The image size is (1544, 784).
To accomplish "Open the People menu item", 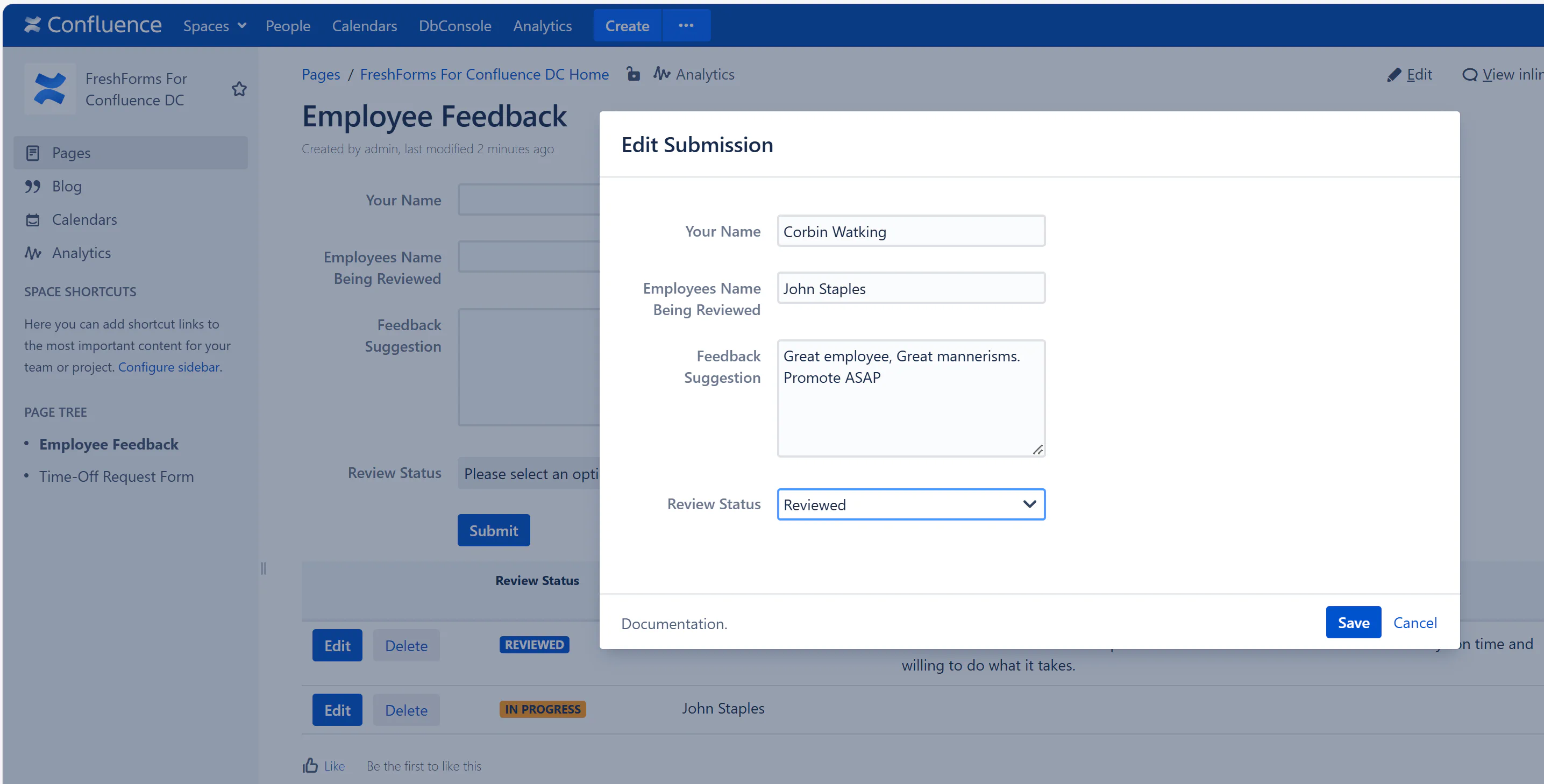I will coord(288,26).
